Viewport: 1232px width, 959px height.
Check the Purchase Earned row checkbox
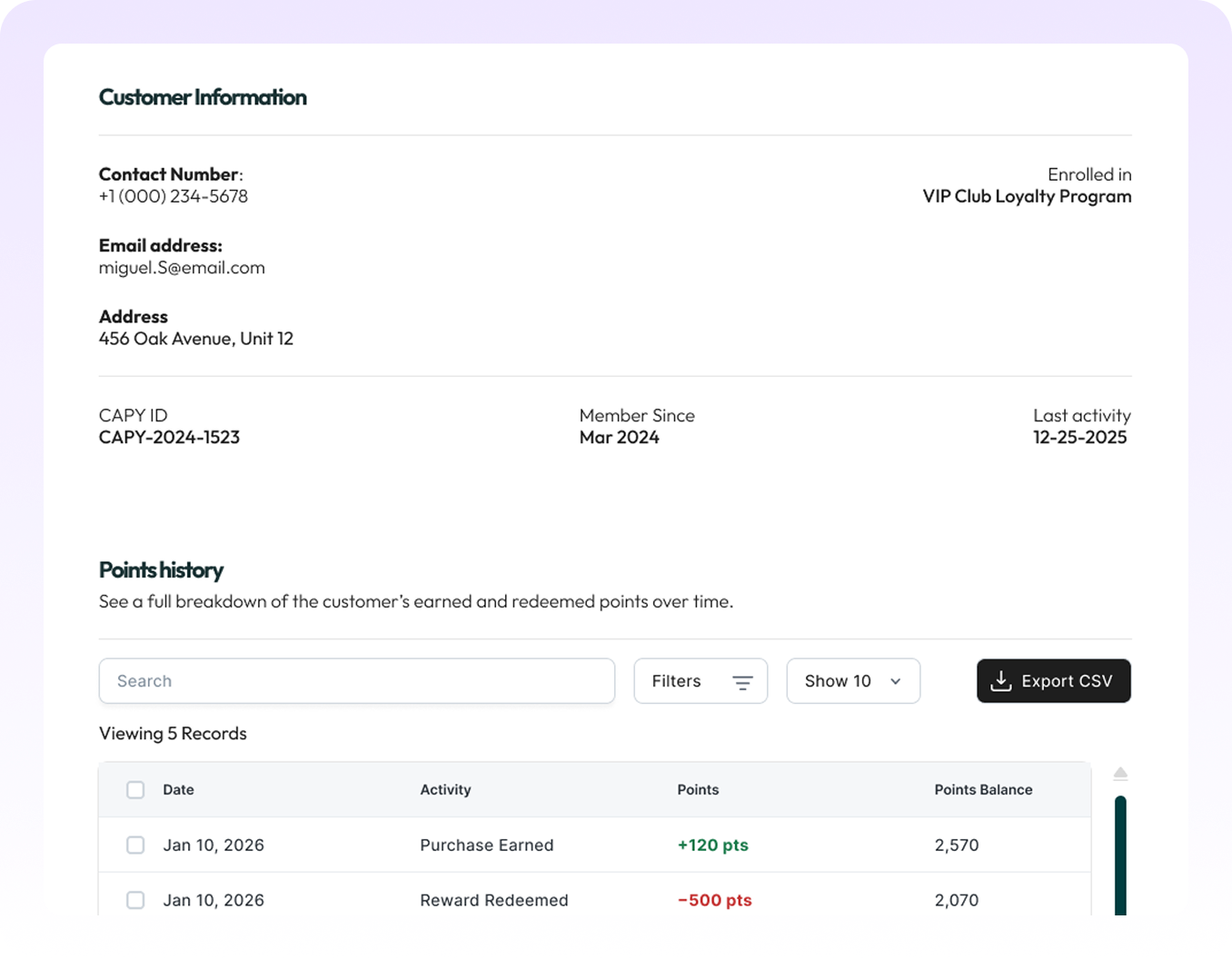(x=135, y=845)
